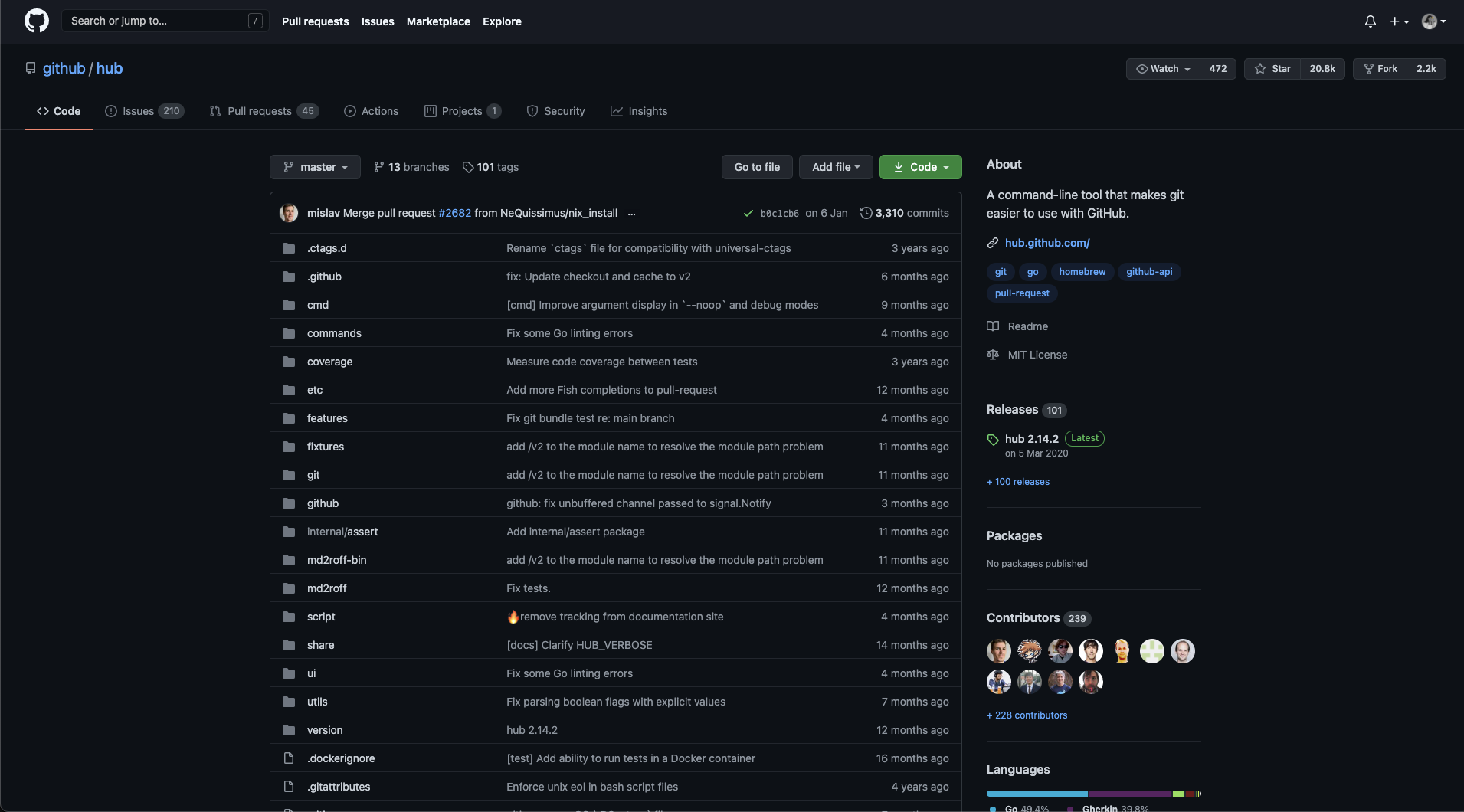The width and height of the screenshot is (1464, 812).
Task: Open the hub.github.com/ link
Action: (1047, 243)
